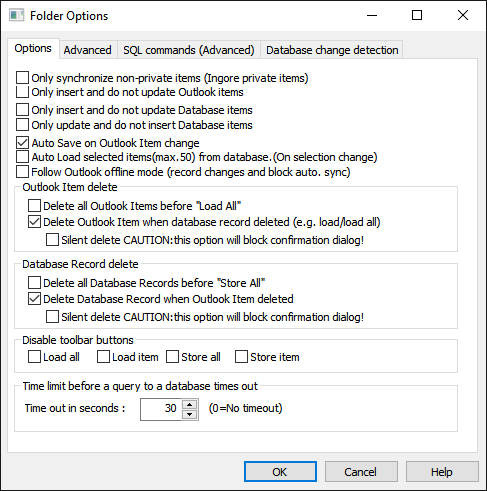
Task: Enable Only update and do not insert Database items
Action: tap(22, 125)
